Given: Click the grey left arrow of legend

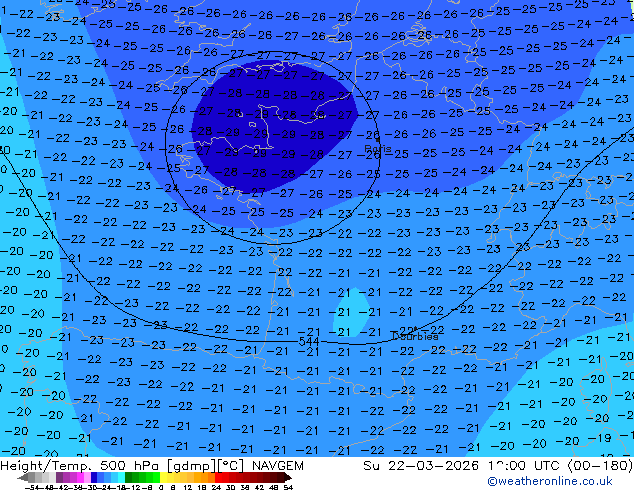Looking at the screenshot, I should pyautogui.click(x=23, y=477).
